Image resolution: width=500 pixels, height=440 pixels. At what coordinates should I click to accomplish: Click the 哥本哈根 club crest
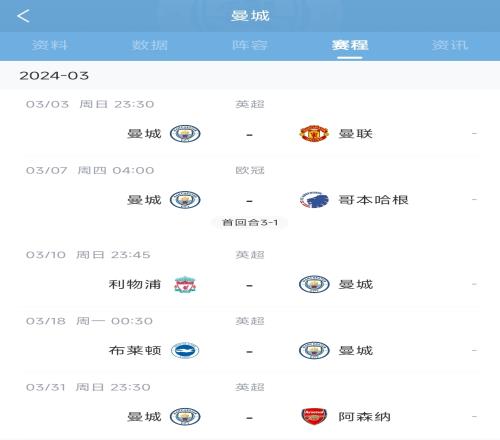[x=314, y=200]
